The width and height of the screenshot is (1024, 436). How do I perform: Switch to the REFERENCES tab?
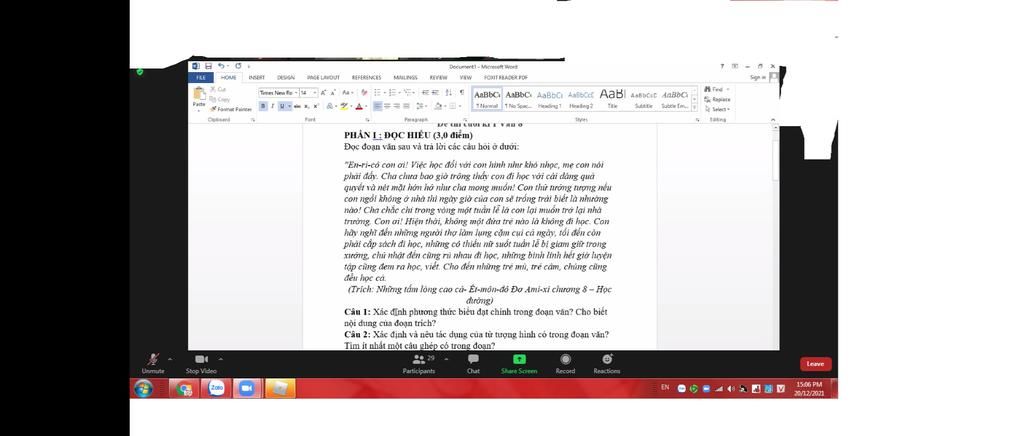point(366,77)
